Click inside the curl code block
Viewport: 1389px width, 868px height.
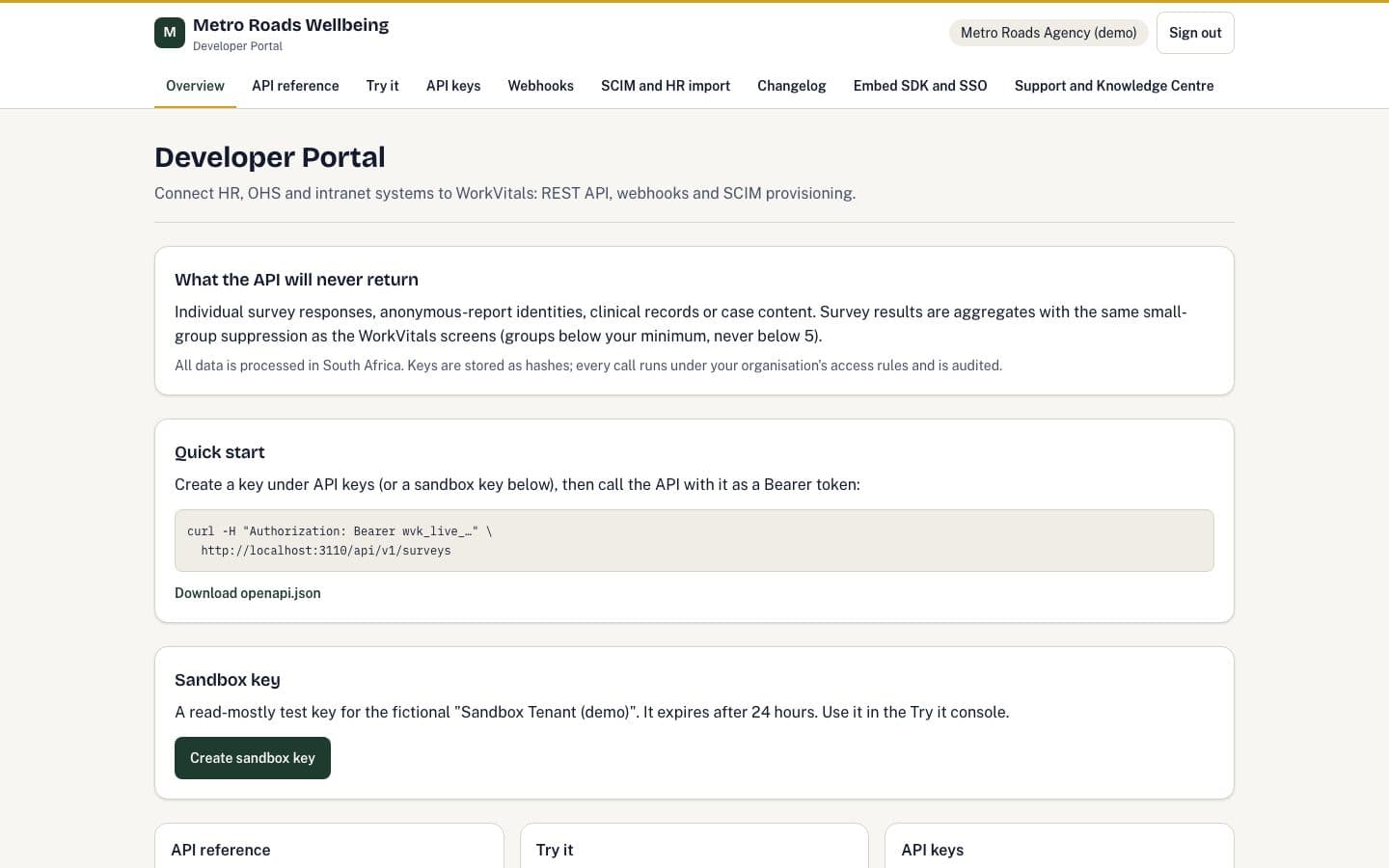pos(694,540)
